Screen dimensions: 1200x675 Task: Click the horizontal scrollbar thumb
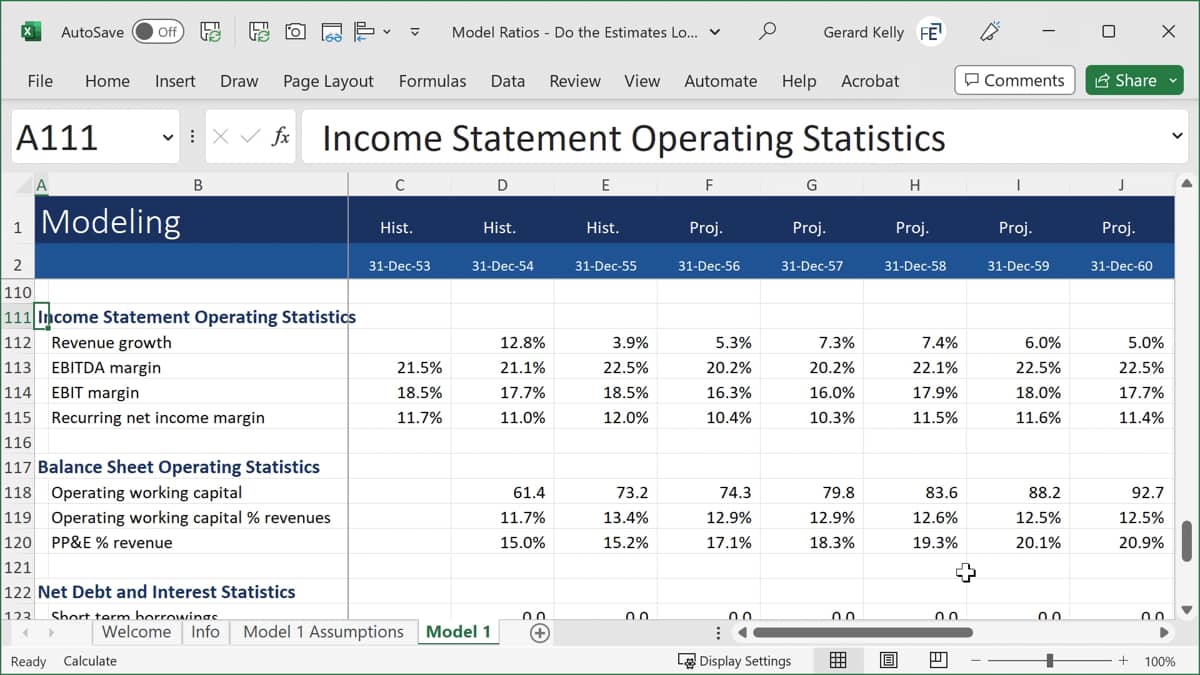pos(863,633)
